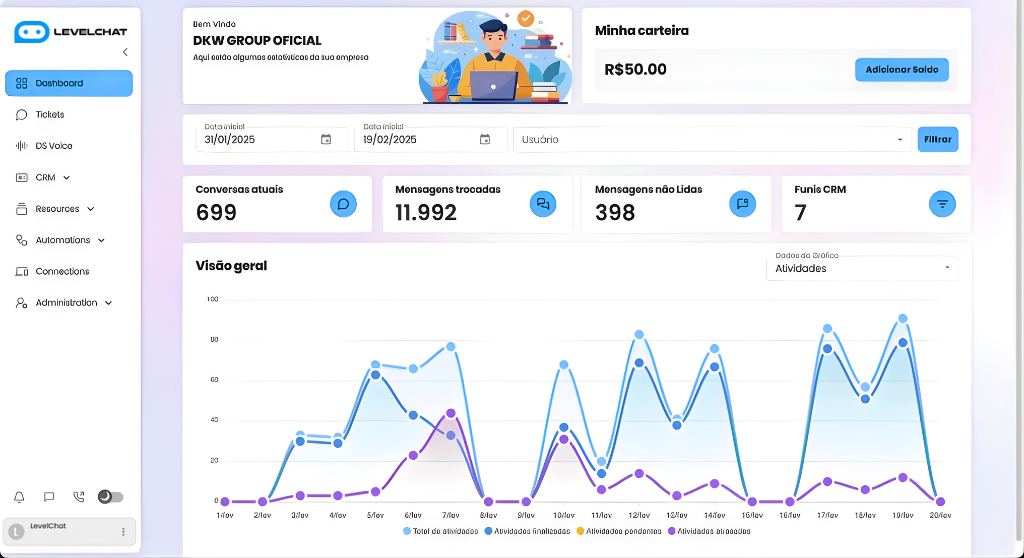Click the notifications bell icon
This screenshot has width=1024, height=558.
(x=19, y=497)
